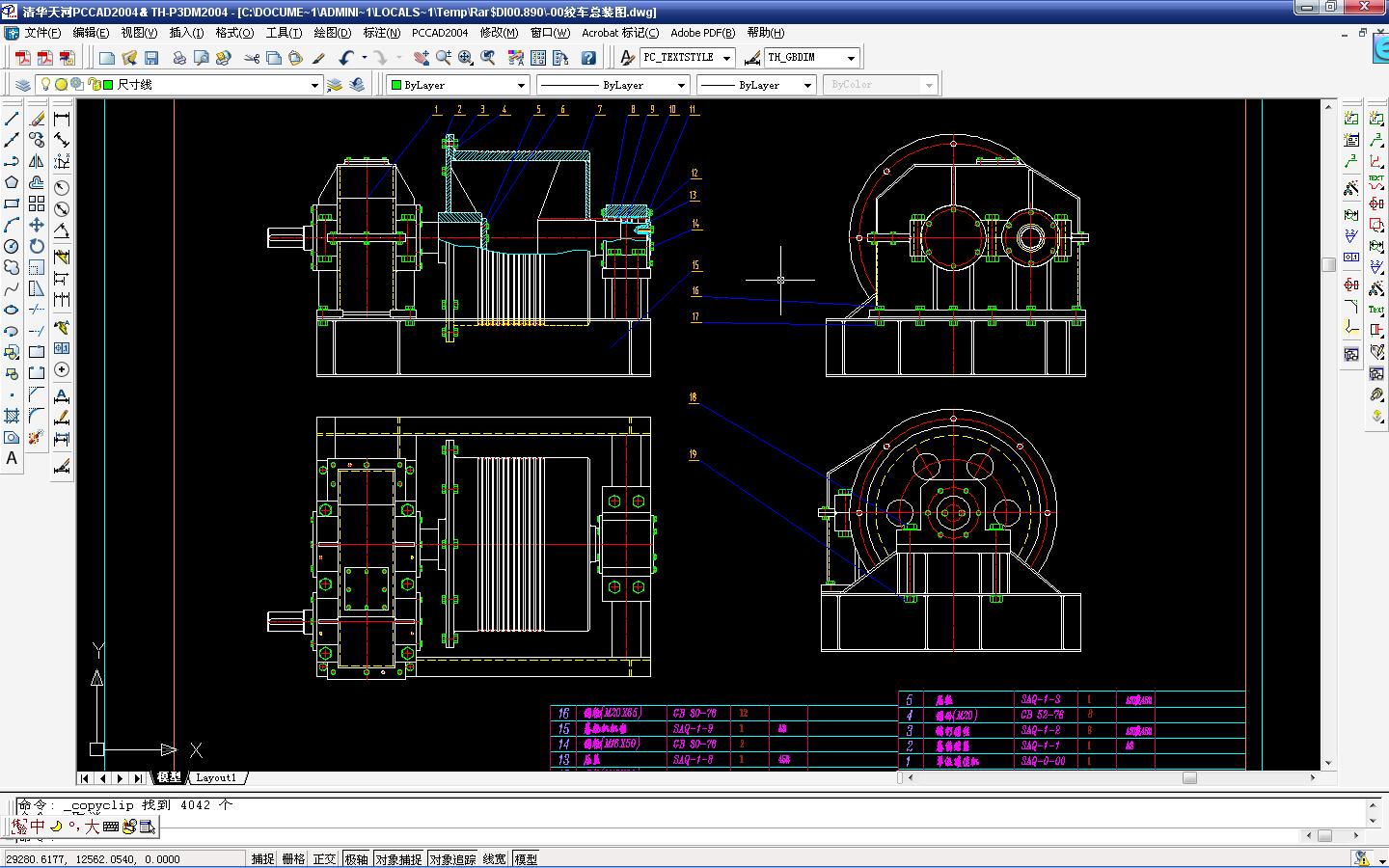
Task: Select the Radius Dimension tool
Action: tap(62, 187)
